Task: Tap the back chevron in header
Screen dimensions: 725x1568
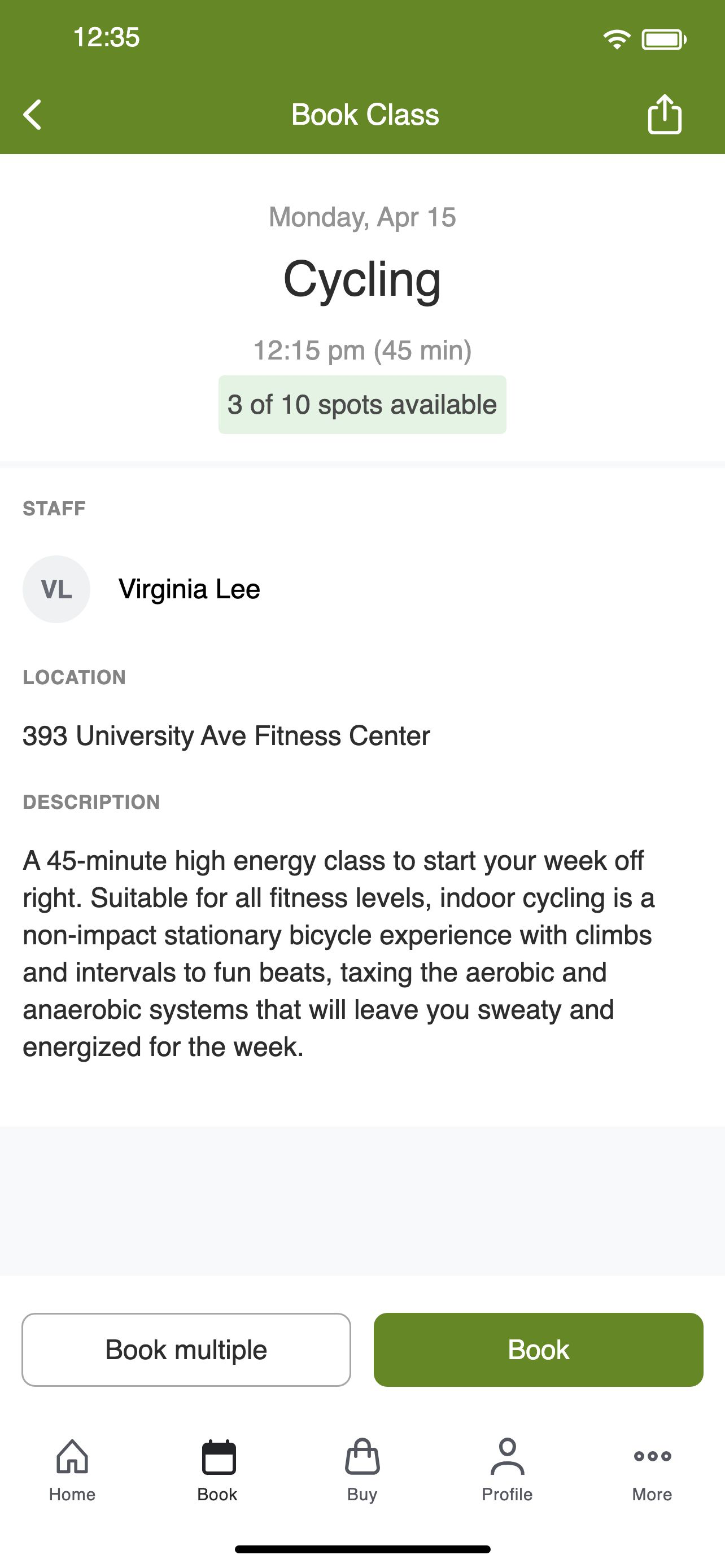Action: 32,115
